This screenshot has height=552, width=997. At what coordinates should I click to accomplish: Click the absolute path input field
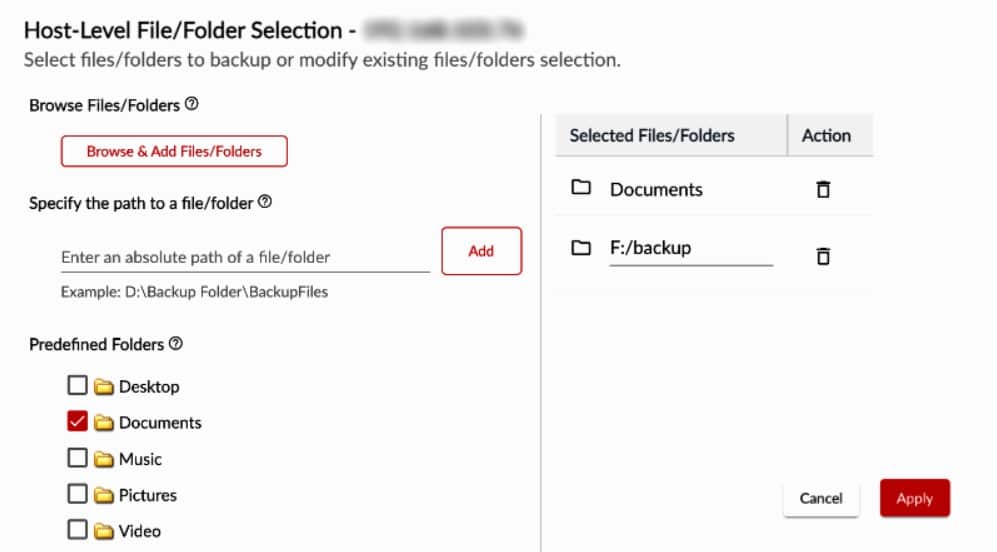pos(245,257)
